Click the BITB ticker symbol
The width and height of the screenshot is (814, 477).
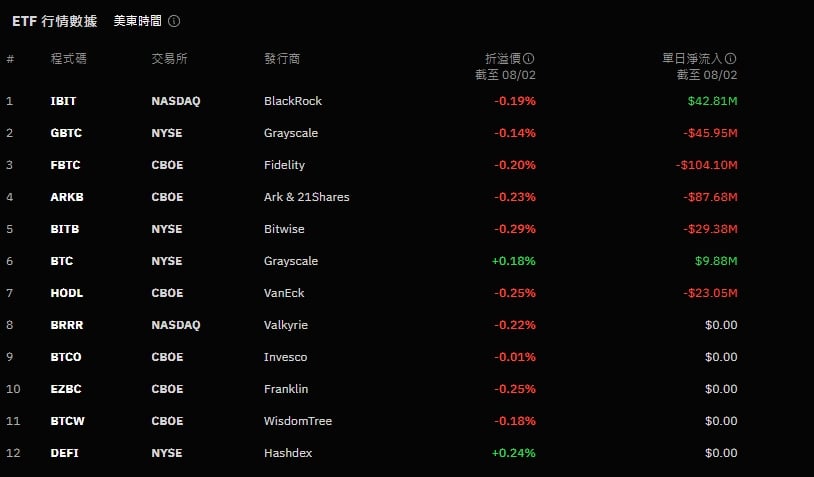point(65,229)
